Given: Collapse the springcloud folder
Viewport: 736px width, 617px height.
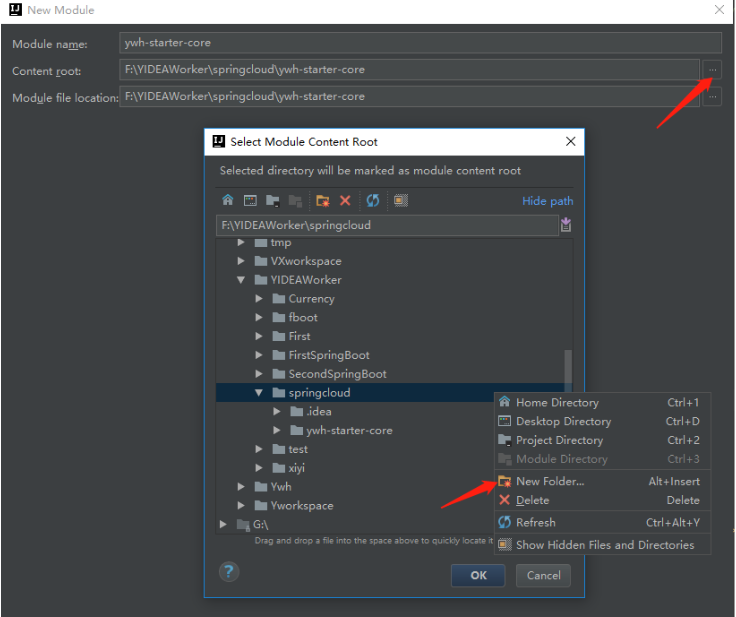Looking at the screenshot, I should click(x=259, y=393).
